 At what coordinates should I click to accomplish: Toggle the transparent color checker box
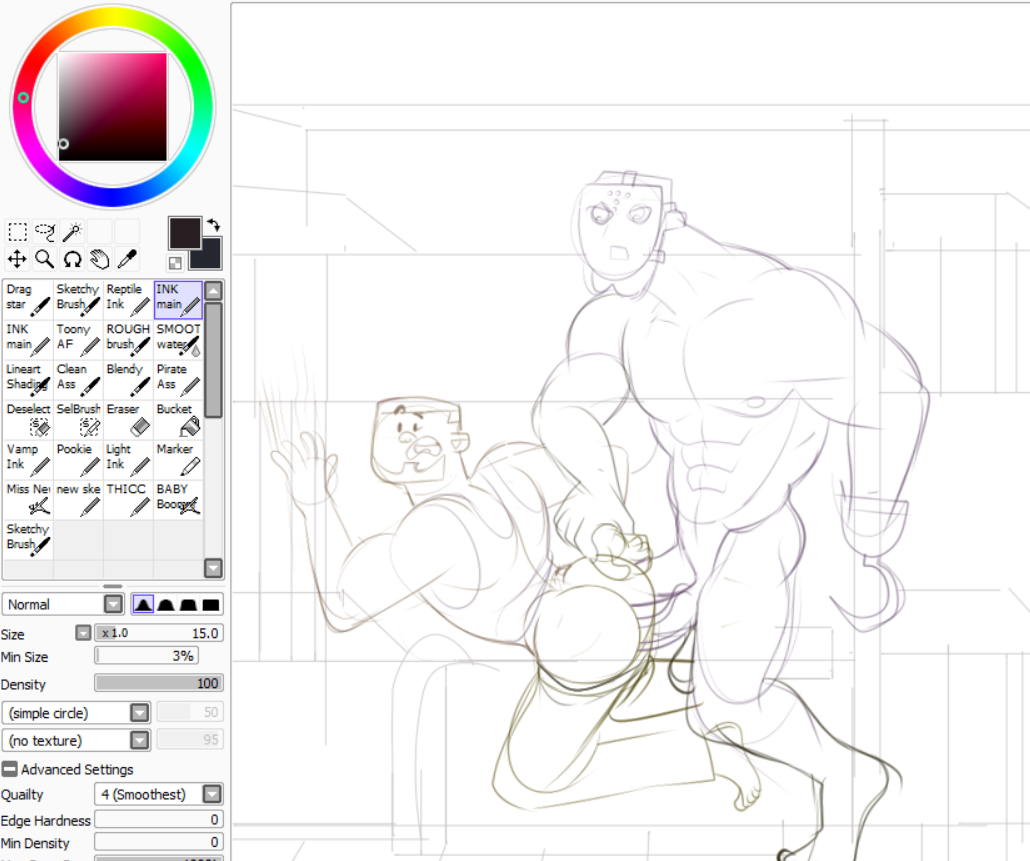(x=175, y=263)
